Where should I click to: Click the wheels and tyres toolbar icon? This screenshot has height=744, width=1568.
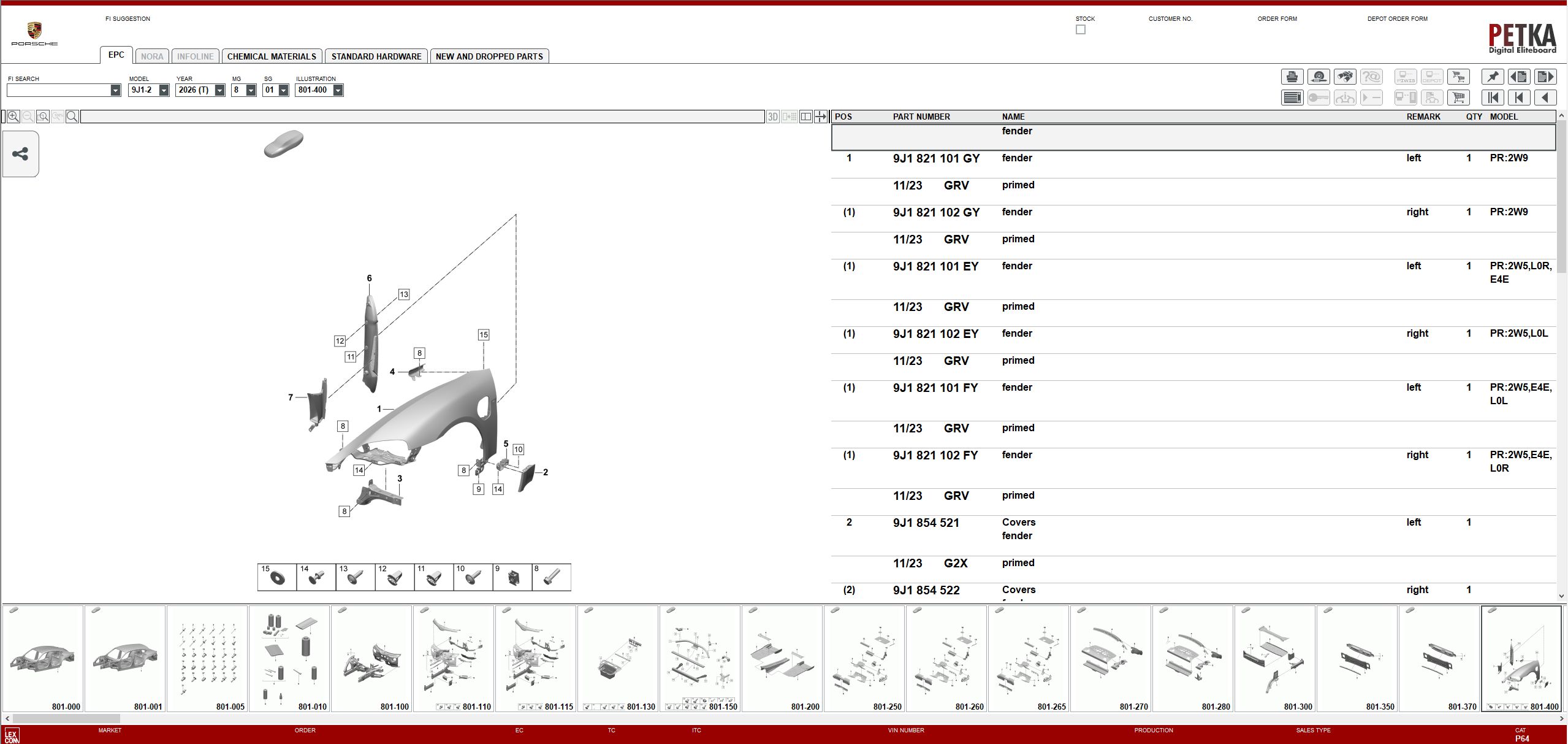click(1320, 76)
